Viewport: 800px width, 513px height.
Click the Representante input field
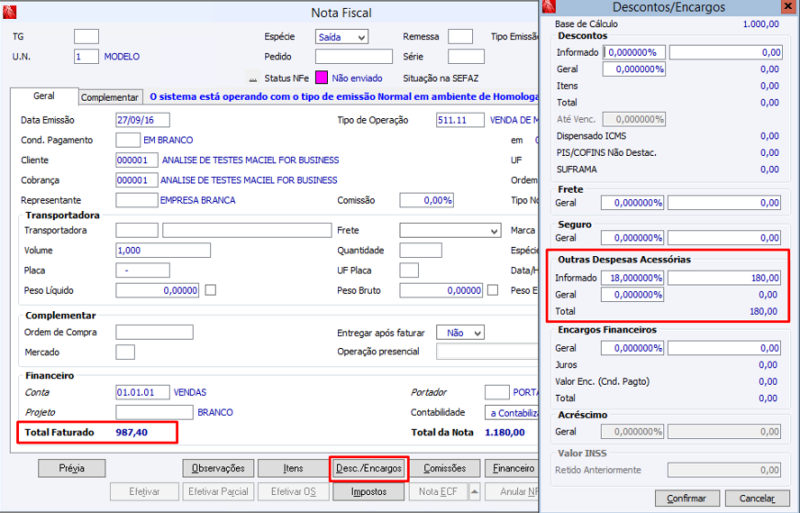pyautogui.click(x=137, y=200)
